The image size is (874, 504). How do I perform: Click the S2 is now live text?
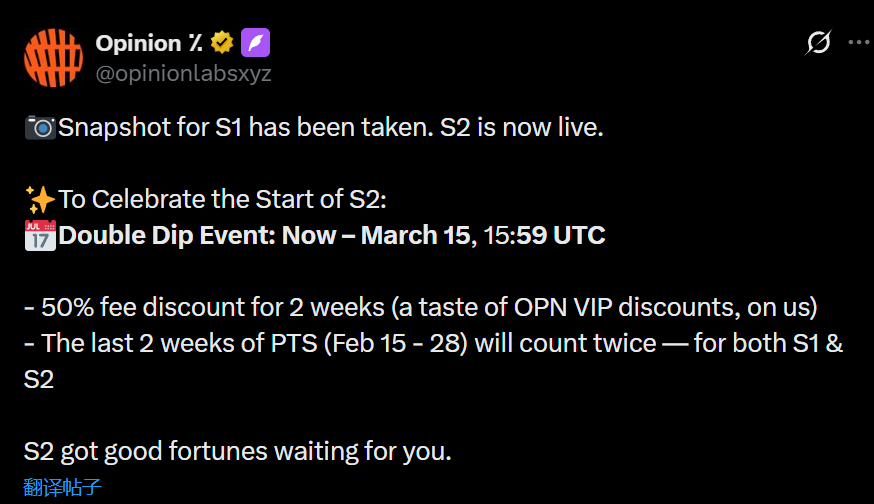(x=521, y=128)
